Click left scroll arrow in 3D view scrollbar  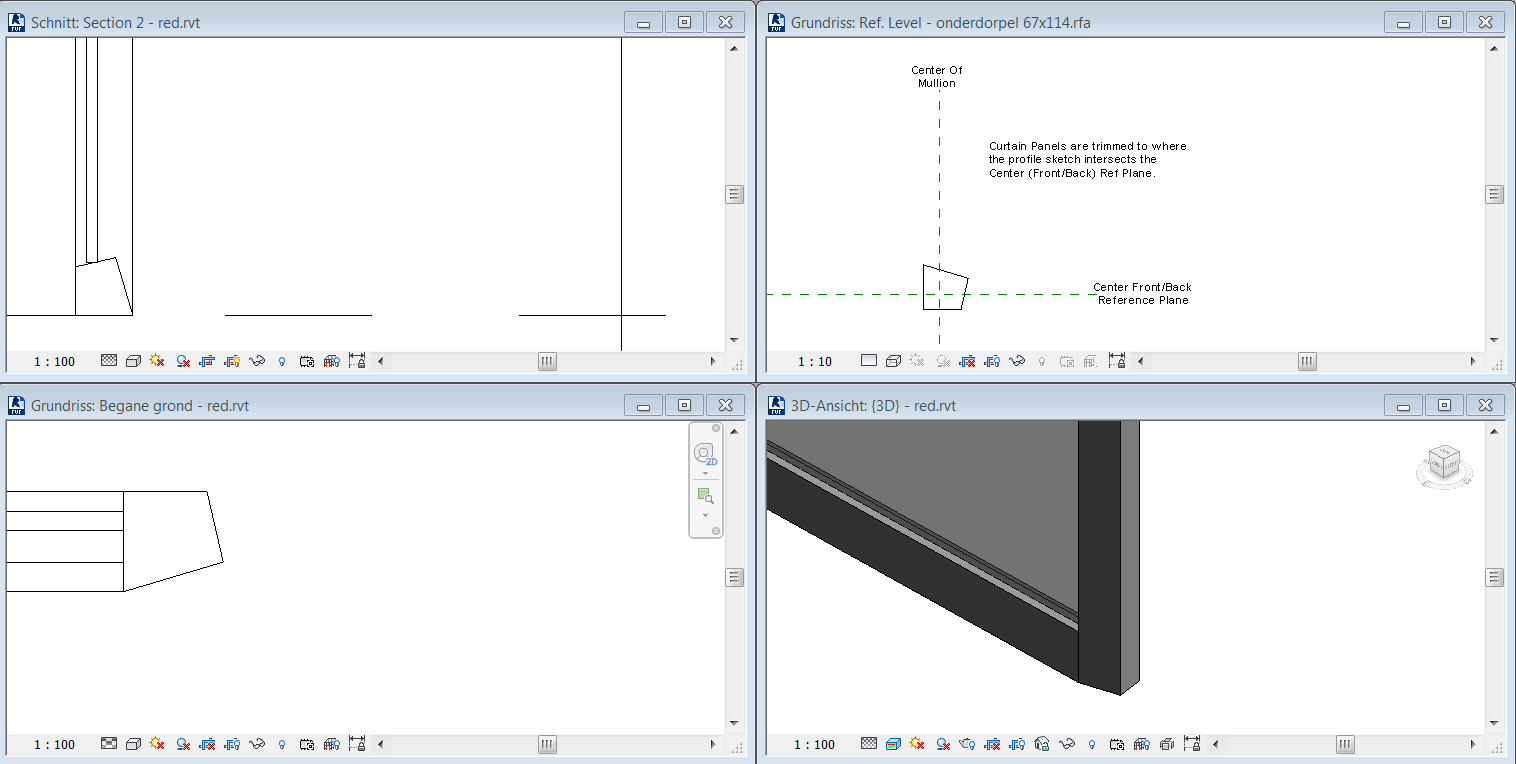coord(1217,744)
